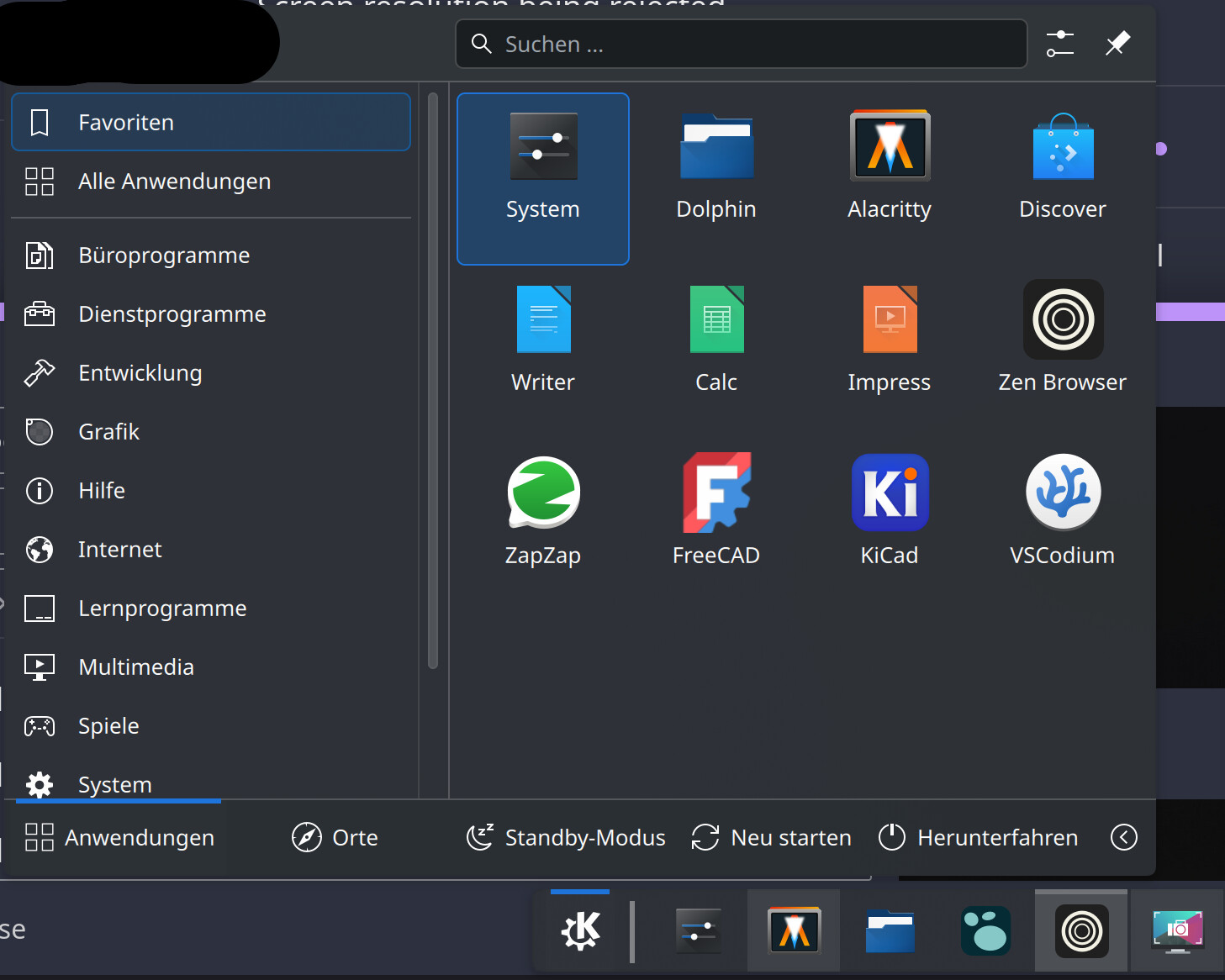Open Alacritty terminal from the favorites grid
Image resolution: width=1225 pixels, height=980 pixels.
pyautogui.click(x=890, y=179)
